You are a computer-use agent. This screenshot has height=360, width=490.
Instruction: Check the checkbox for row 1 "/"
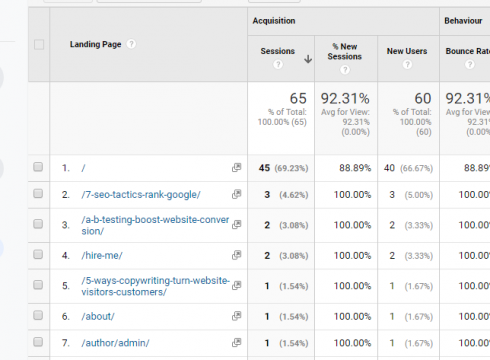[38, 167]
